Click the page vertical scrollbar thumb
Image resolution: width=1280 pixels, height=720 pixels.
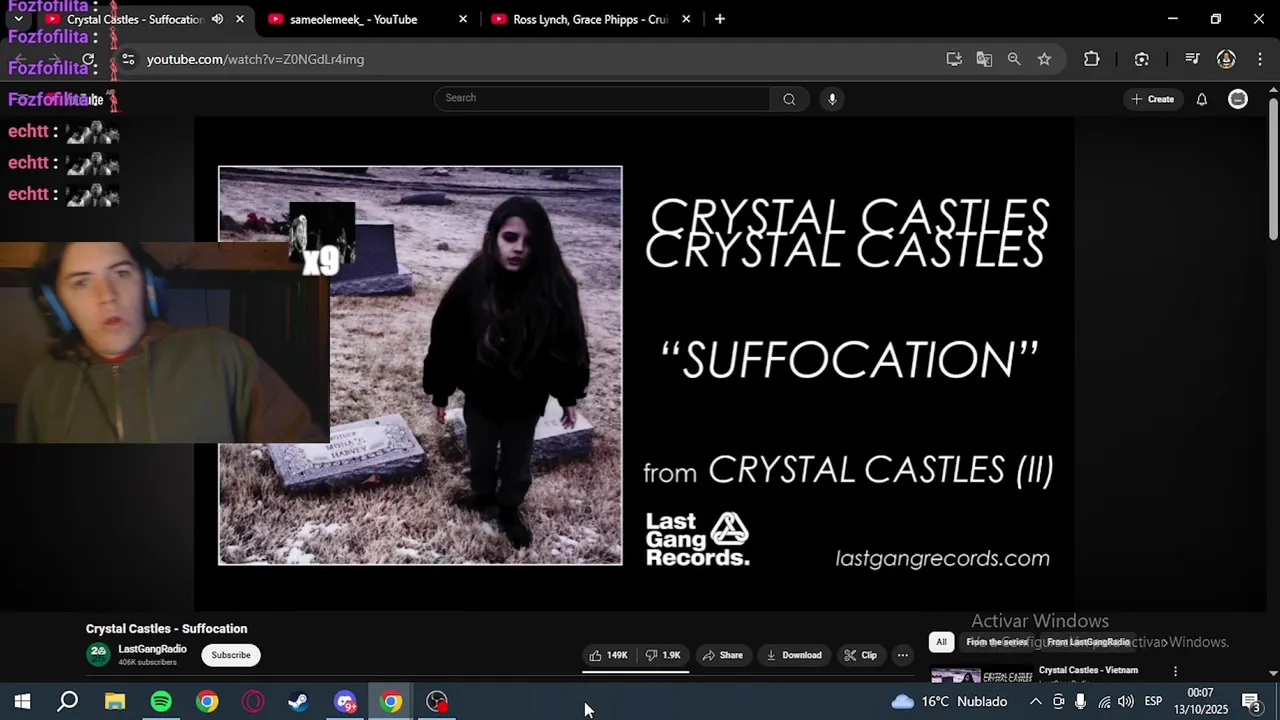click(x=1273, y=168)
